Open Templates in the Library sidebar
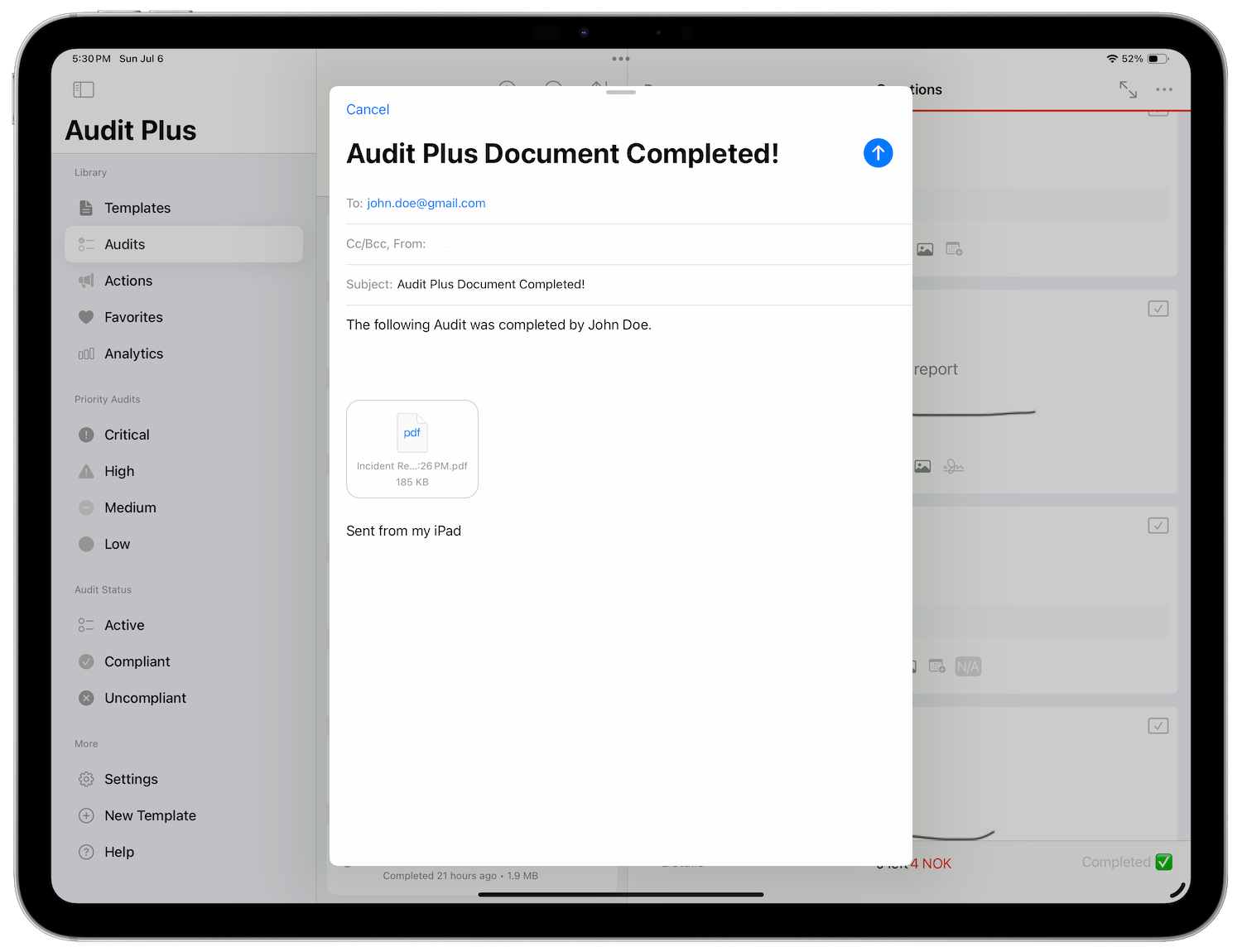Screen dimensions: 1242x952 click(x=184, y=208)
